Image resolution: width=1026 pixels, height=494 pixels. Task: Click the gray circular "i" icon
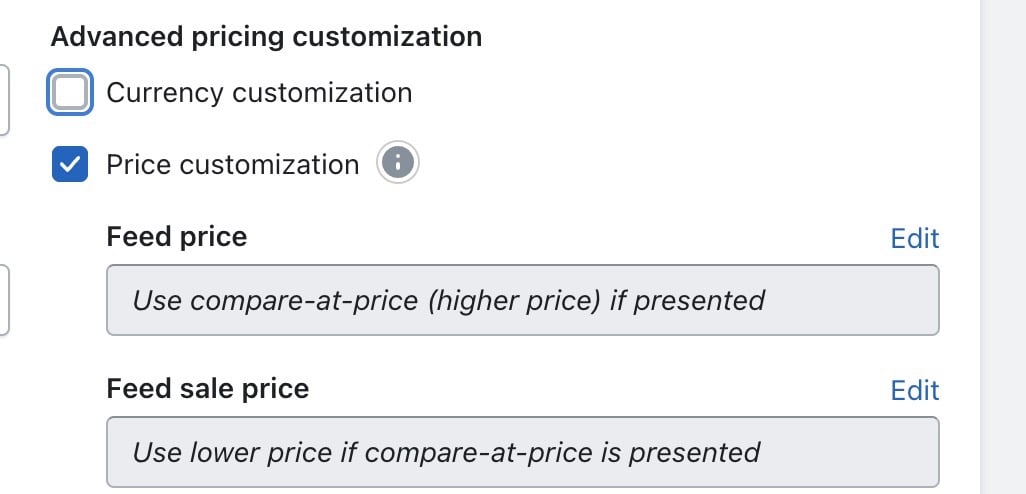pos(397,162)
